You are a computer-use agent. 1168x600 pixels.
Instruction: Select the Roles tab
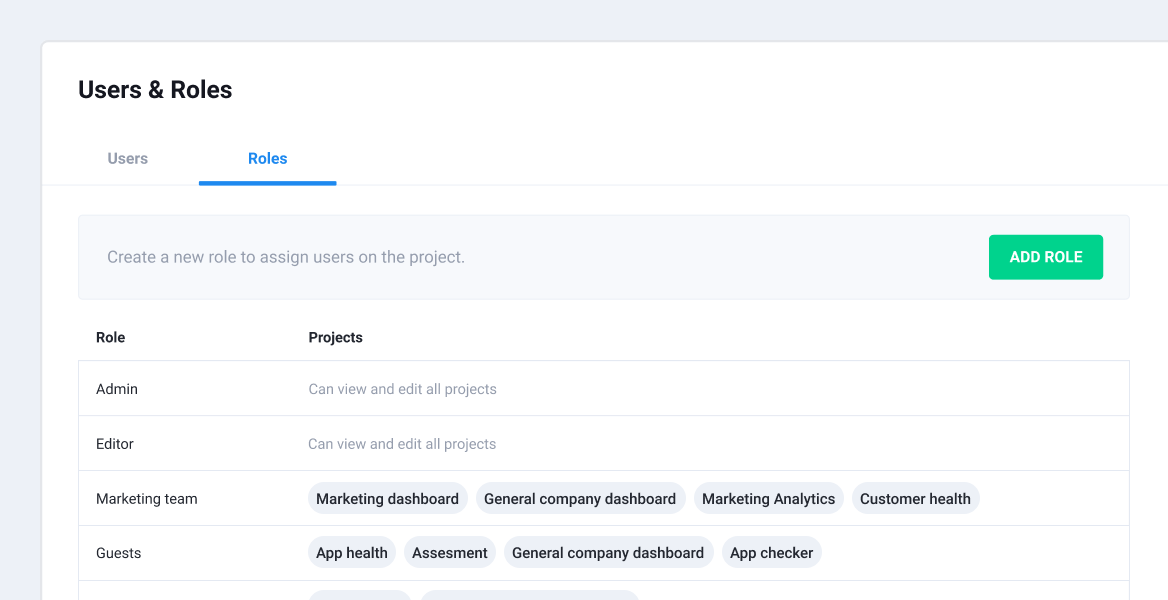(x=267, y=158)
